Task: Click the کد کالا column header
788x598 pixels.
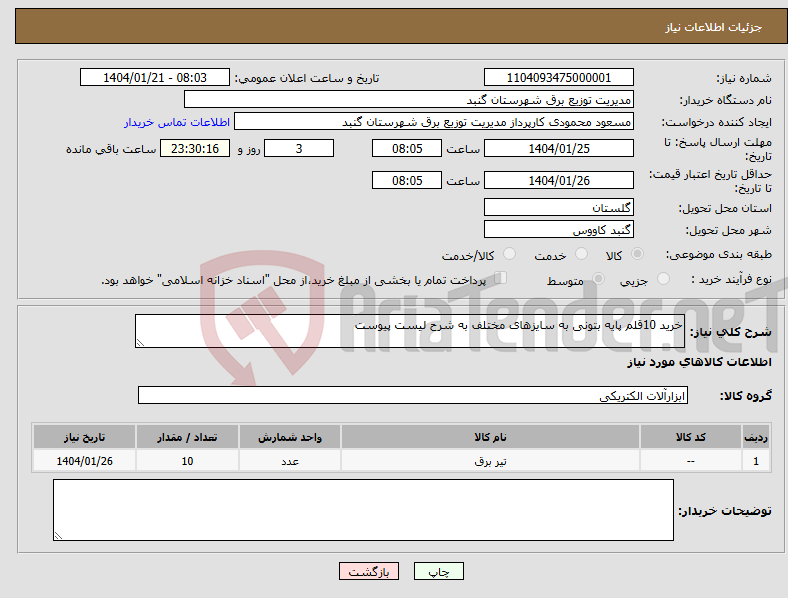Action: (691, 437)
